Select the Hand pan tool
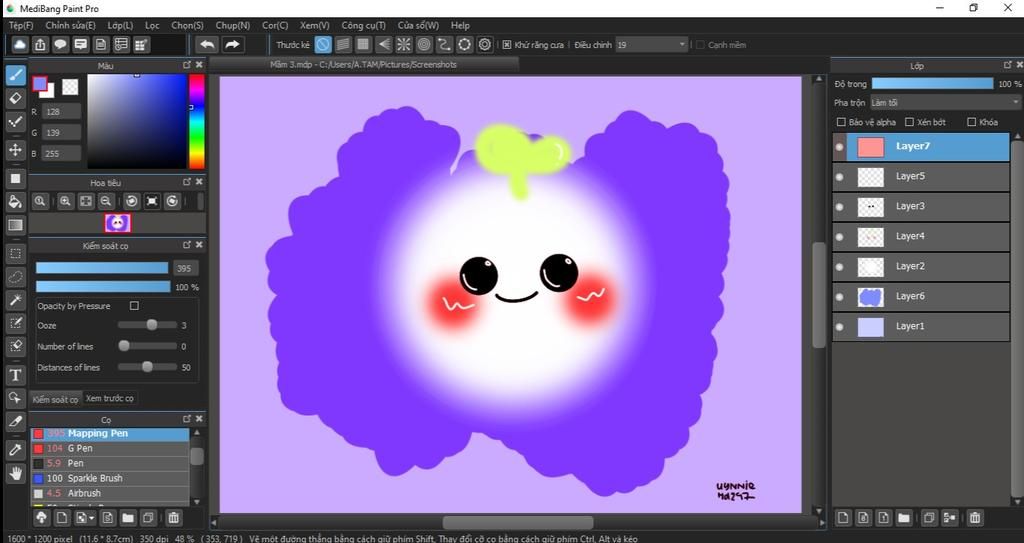1024x543 pixels. coord(16,473)
